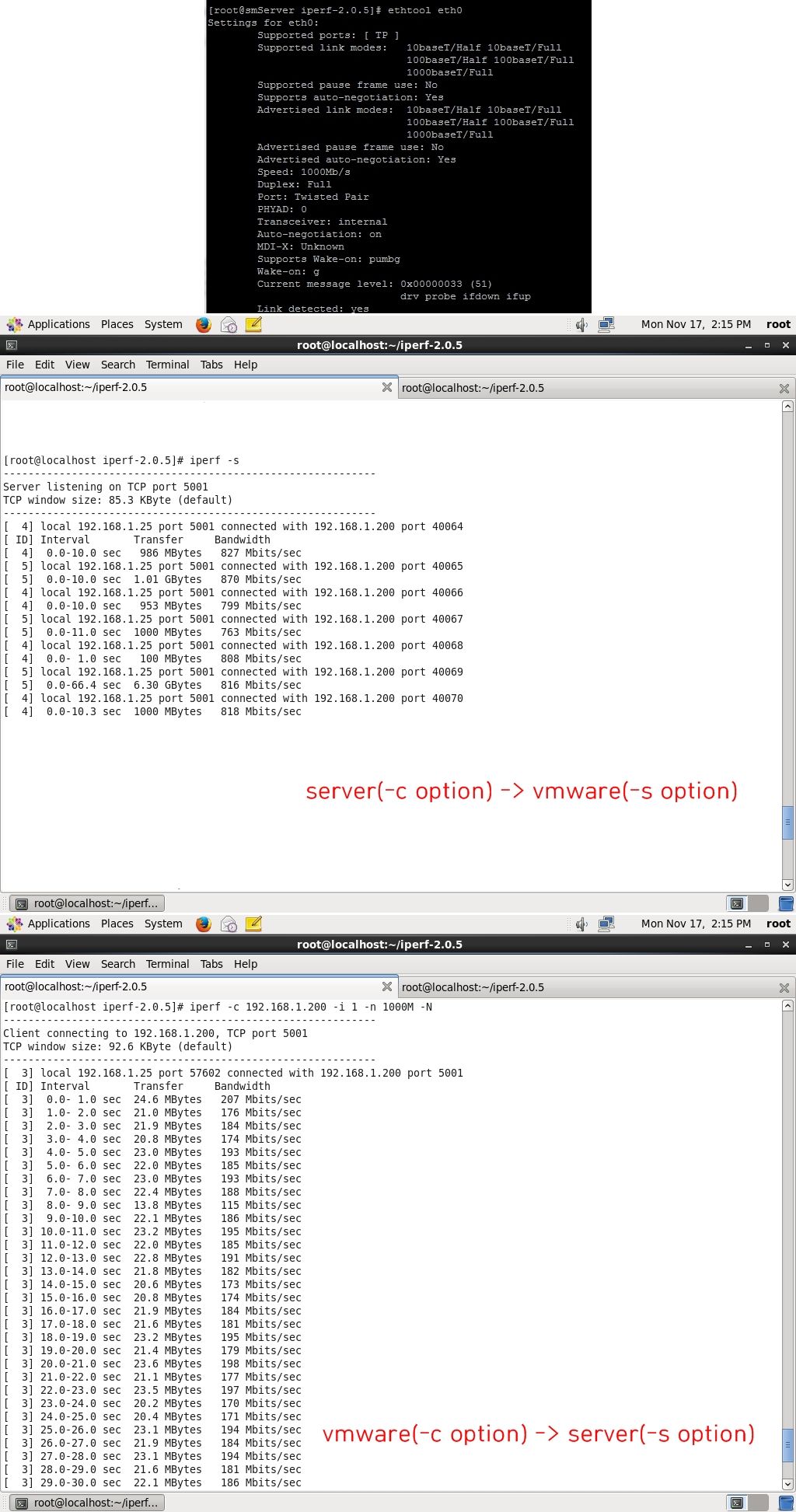The image size is (796, 1512).
Task: Open the Terminal menu in the iperf -c terminal
Action: [x=167, y=964]
